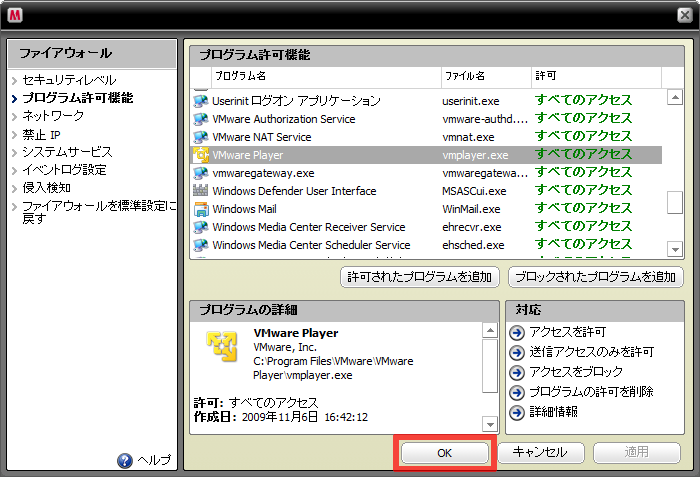
Task: Switch to the ネットワーク section
Action: point(53,116)
